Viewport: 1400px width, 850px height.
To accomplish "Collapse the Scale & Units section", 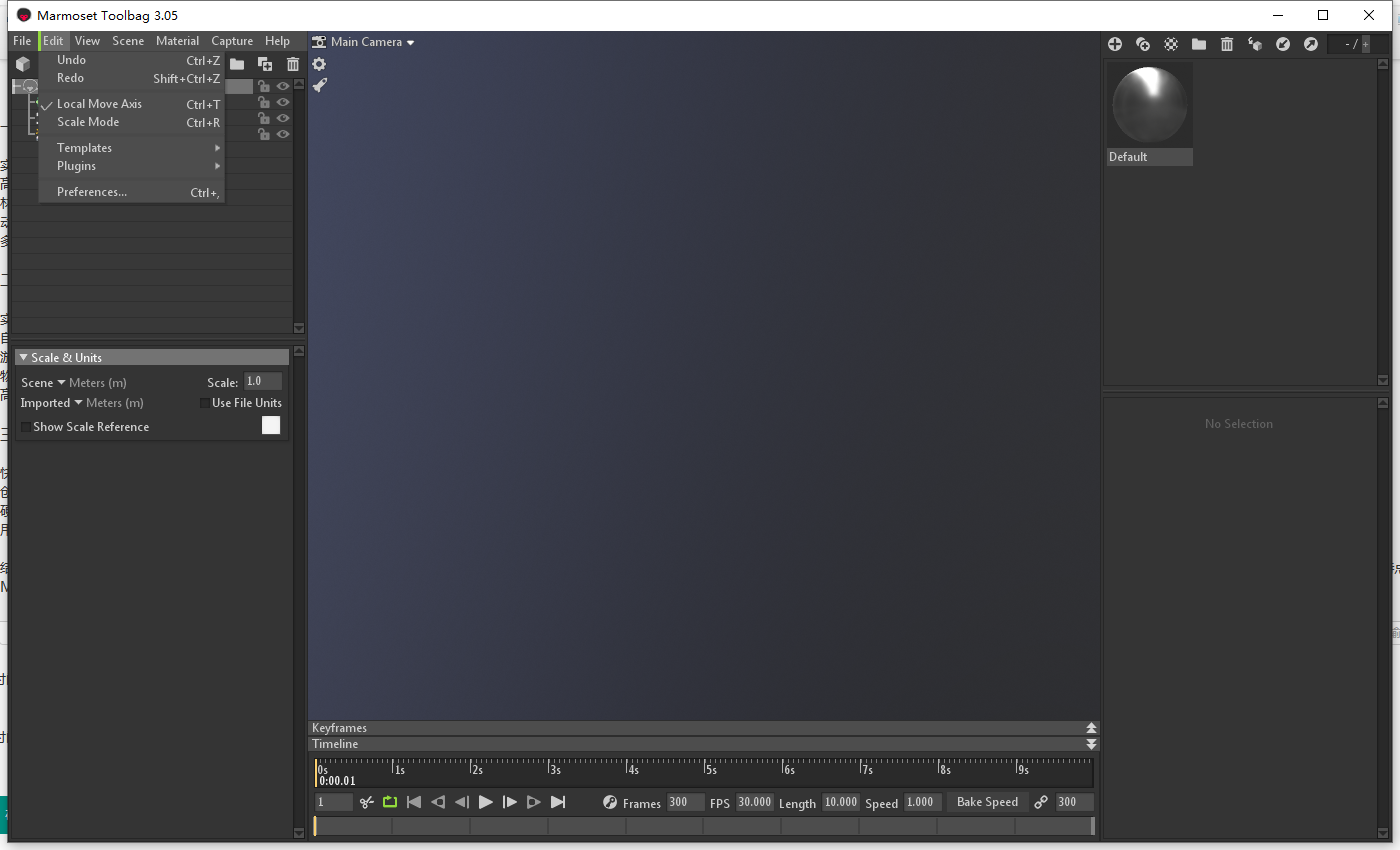I will point(23,357).
